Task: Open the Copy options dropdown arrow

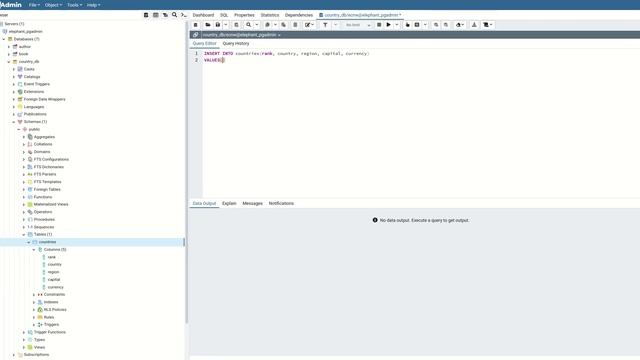Action: 275,25
